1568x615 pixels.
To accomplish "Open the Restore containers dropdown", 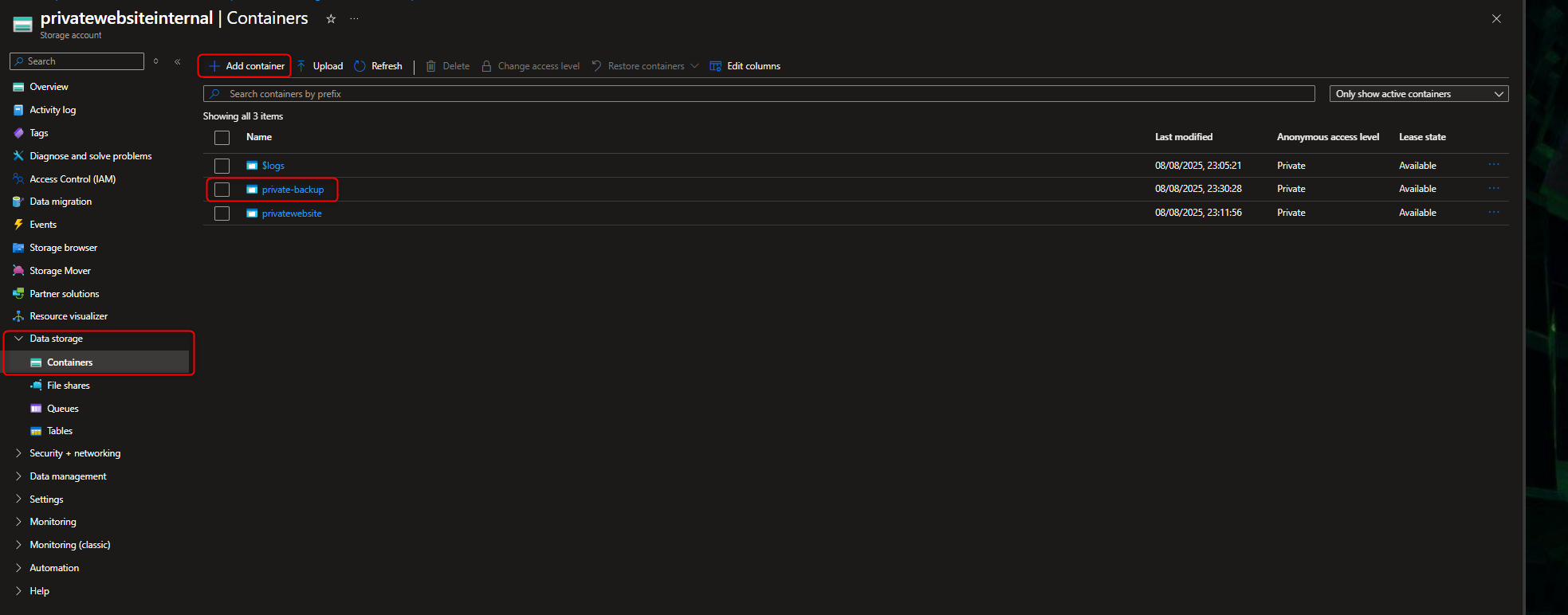I will coord(645,66).
